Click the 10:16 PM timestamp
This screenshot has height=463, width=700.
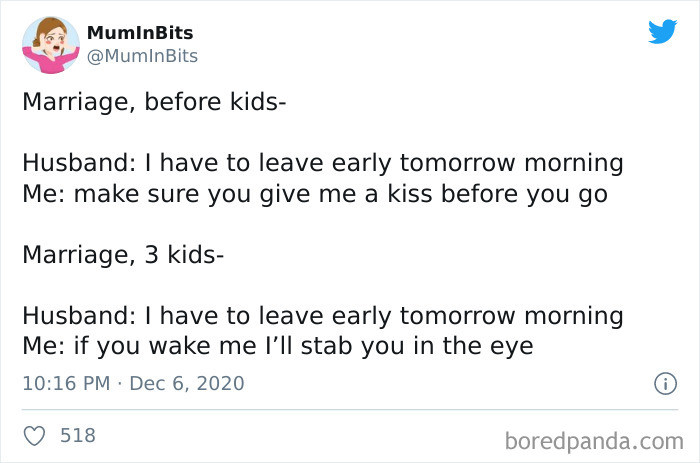60,383
